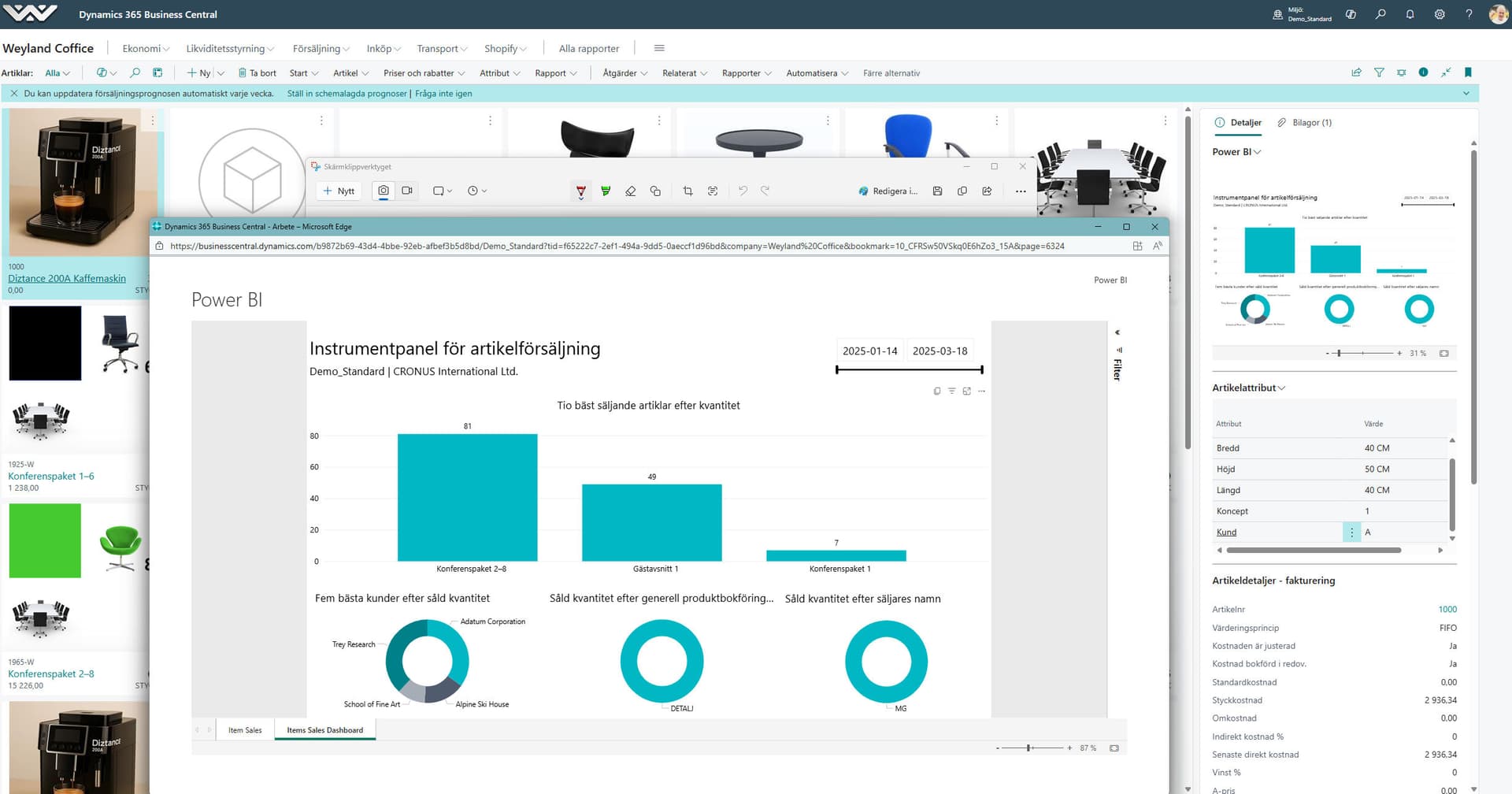Adjust the zoom slider at 87 %
This screenshot has height=794, width=1512.
[x=1028, y=748]
